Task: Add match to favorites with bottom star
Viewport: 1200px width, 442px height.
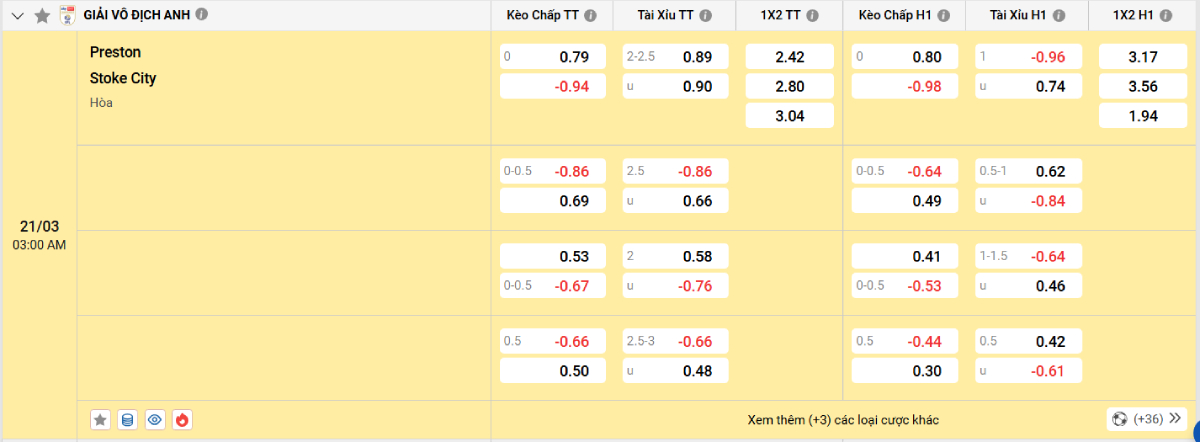Action: pos(101,420)
